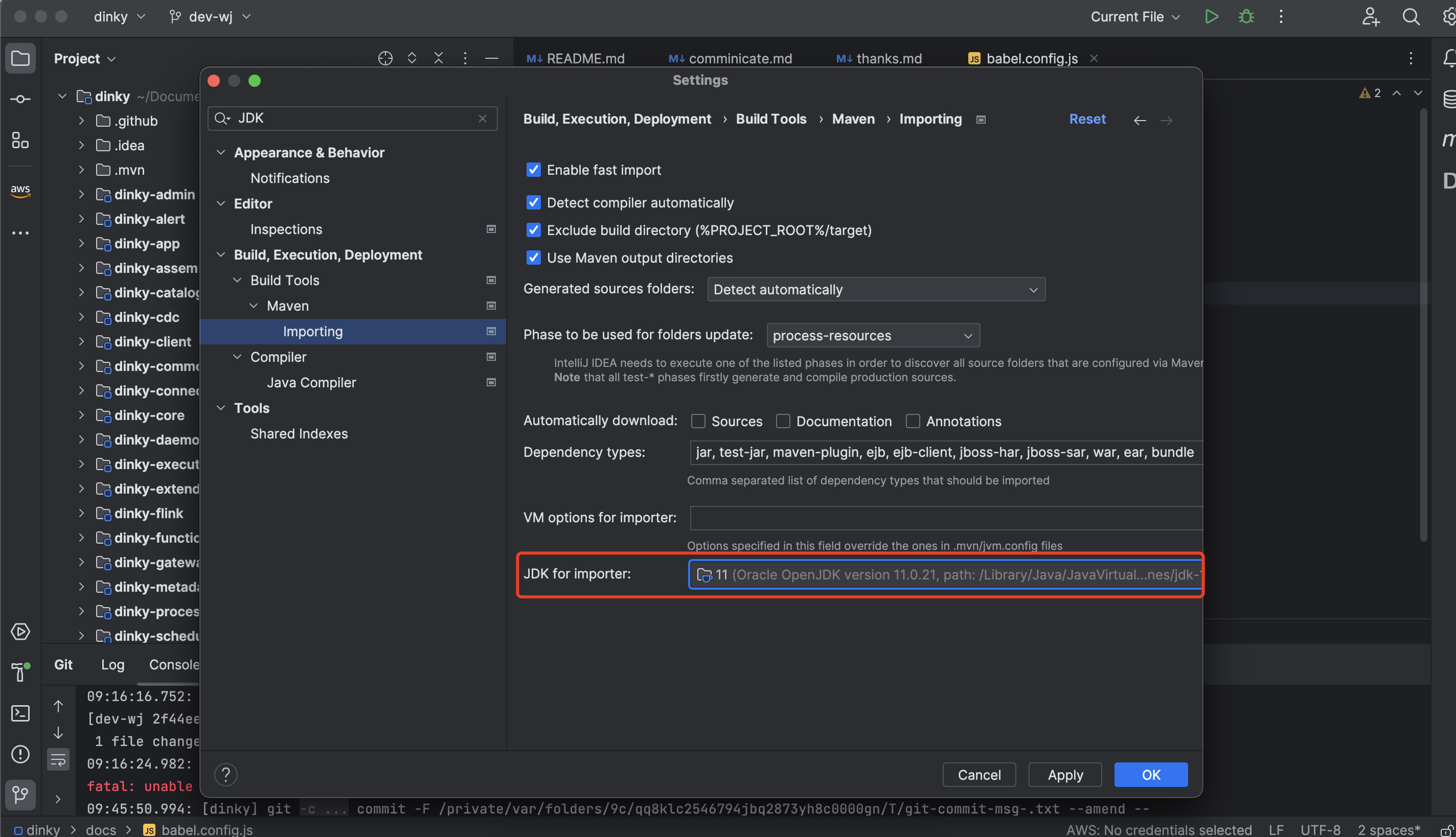Click the Search Everywhere magnifier icon
Viewport: 1456px width, 837px height.
coord(1410,17)
